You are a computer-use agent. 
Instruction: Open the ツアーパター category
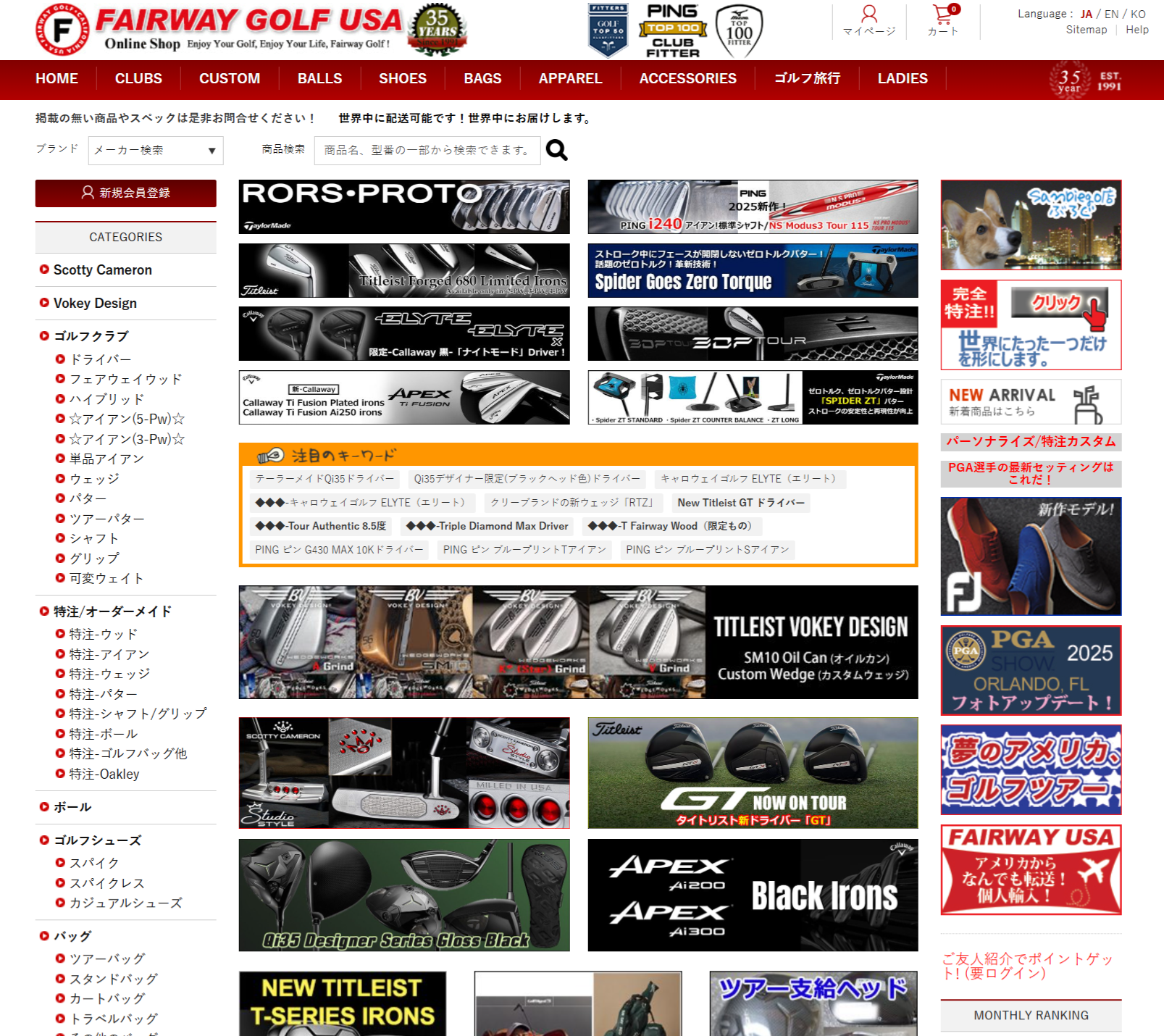pos(107,519)
